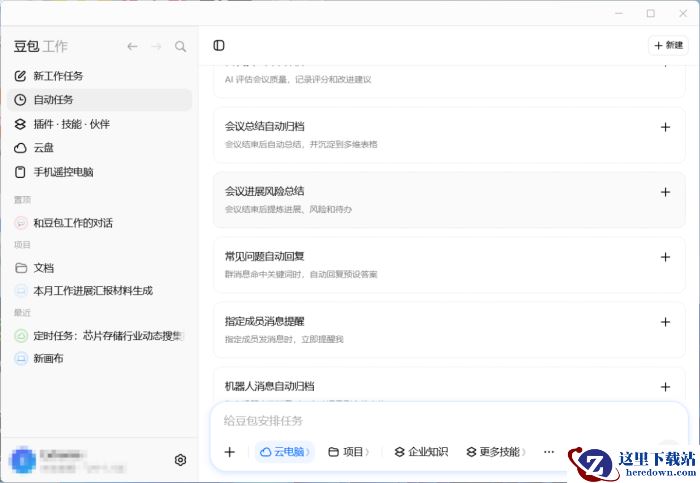Click the clock icon beside 自动任务
The height and width of the screenshot is (483, 700).
pos(20,100)
